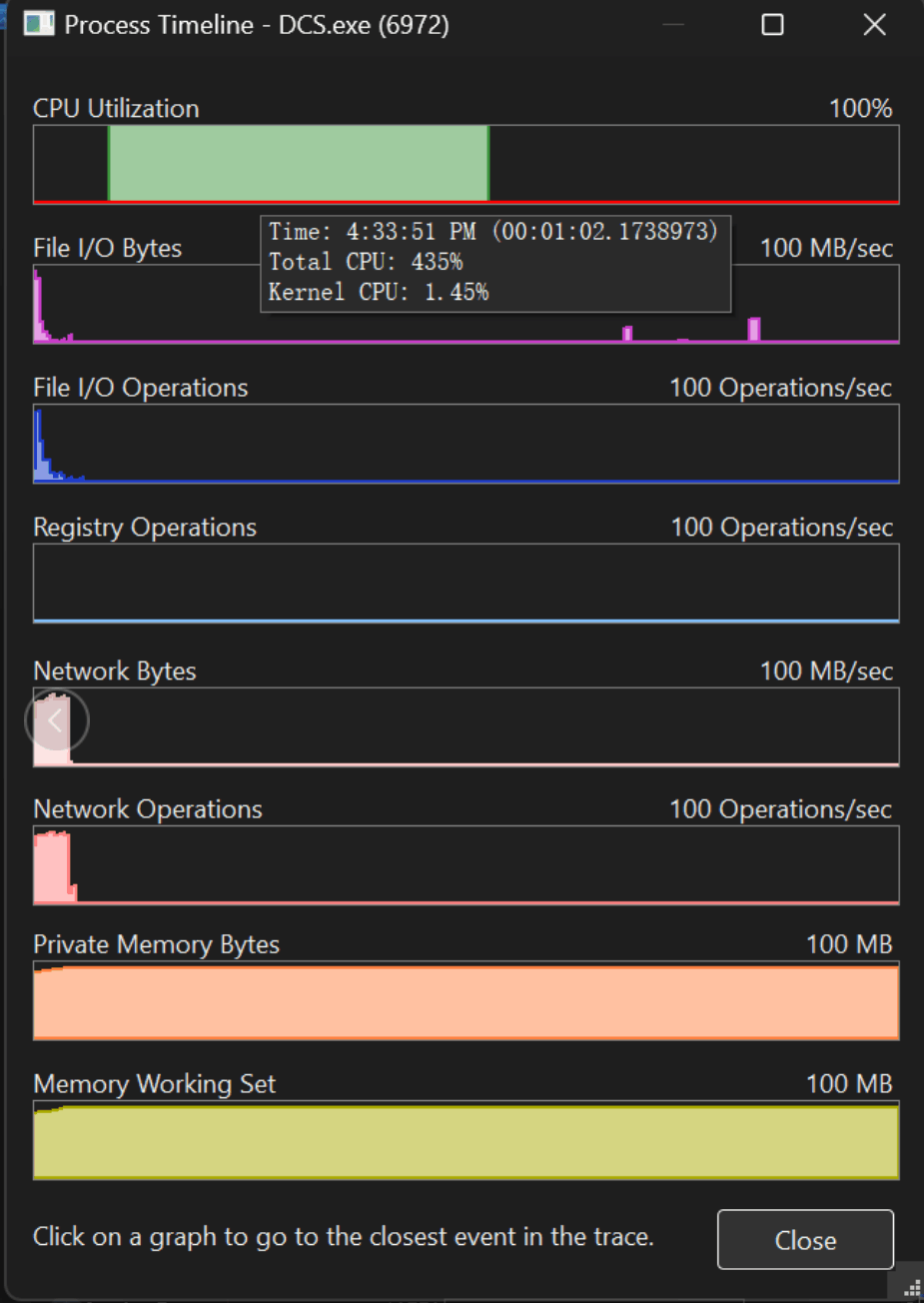Click the File I/O Operations graph

tap(465, 444)
